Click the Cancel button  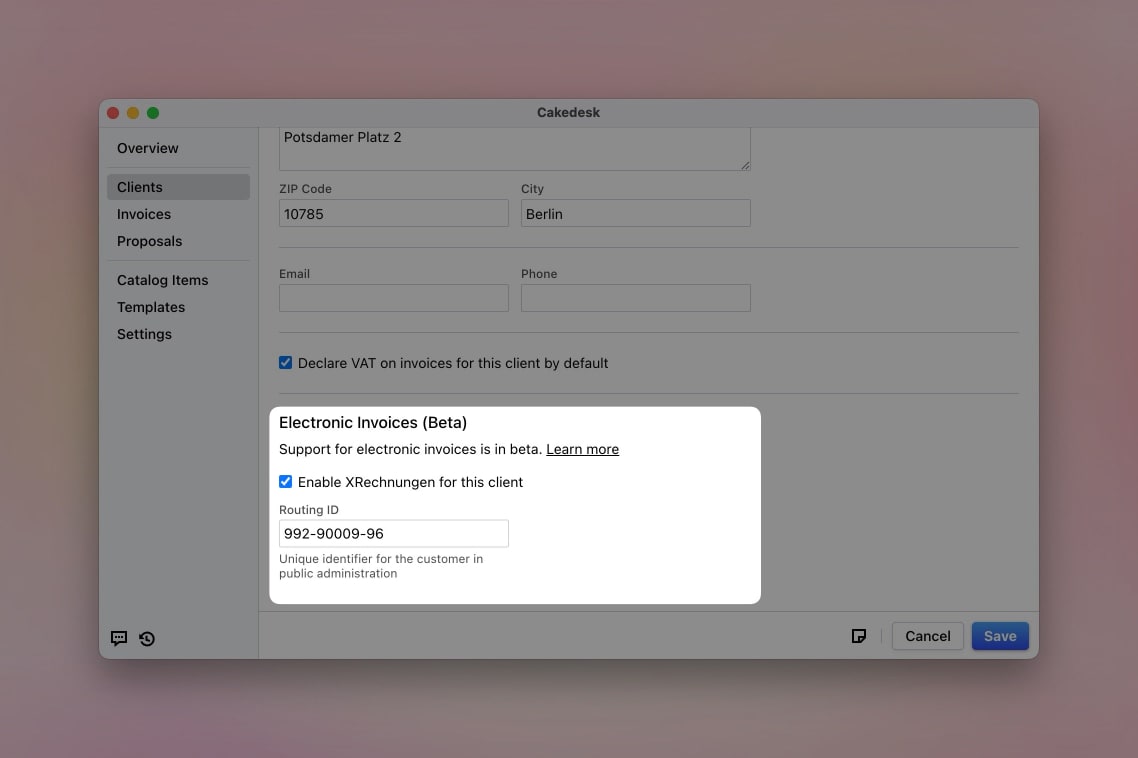tap(927, 636)
